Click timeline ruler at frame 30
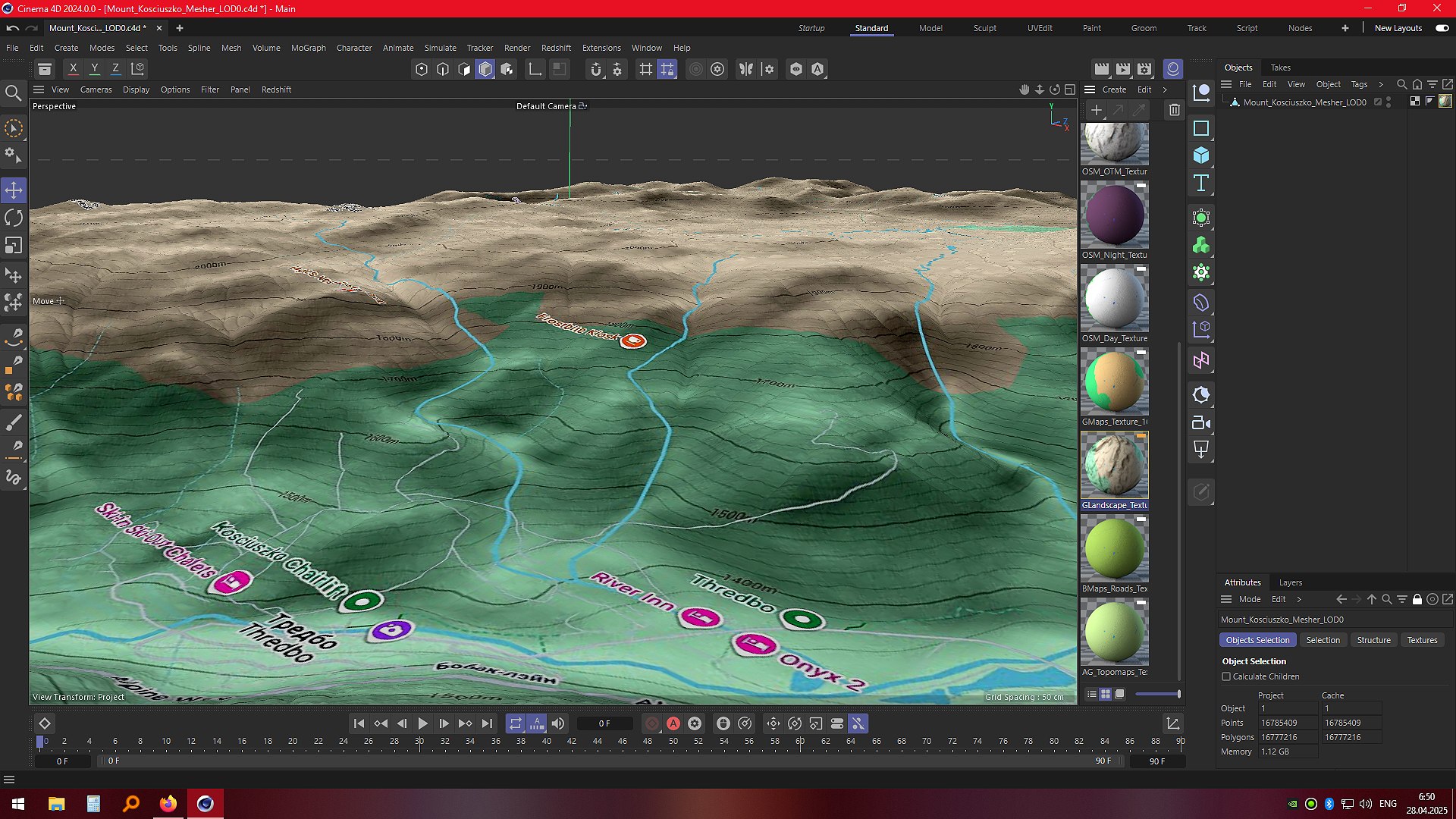 coord(419,742)
